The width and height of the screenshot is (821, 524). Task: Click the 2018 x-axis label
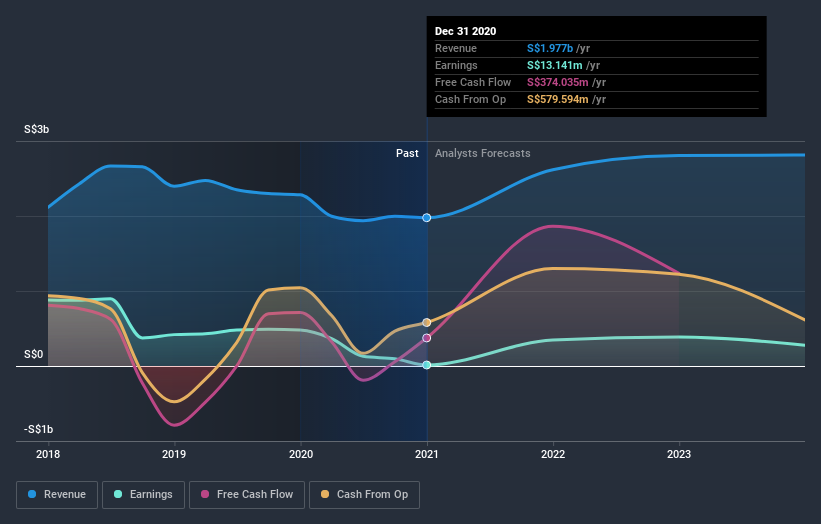coord(48,454)
